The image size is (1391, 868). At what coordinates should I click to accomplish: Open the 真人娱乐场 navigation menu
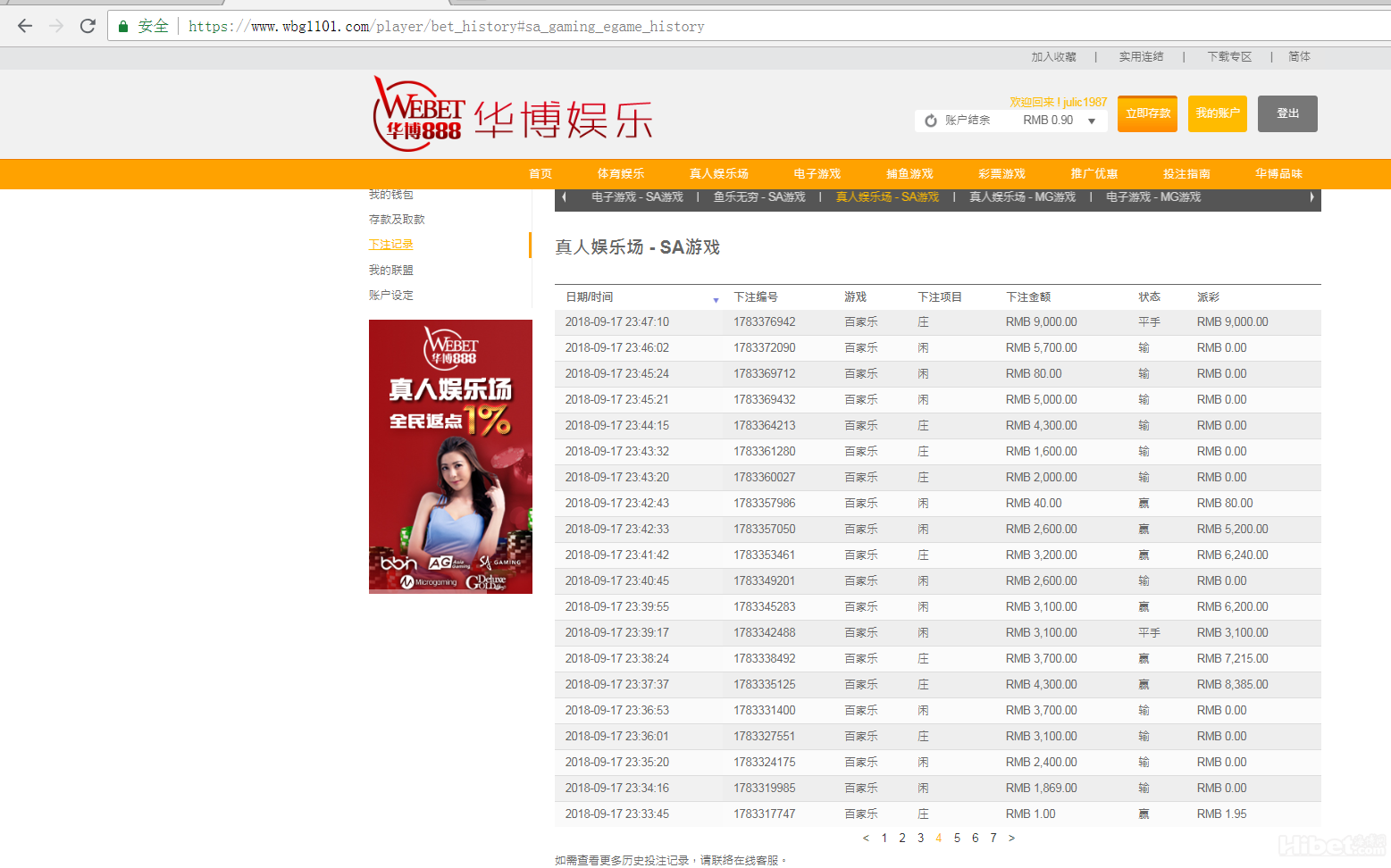coord(718,174)
